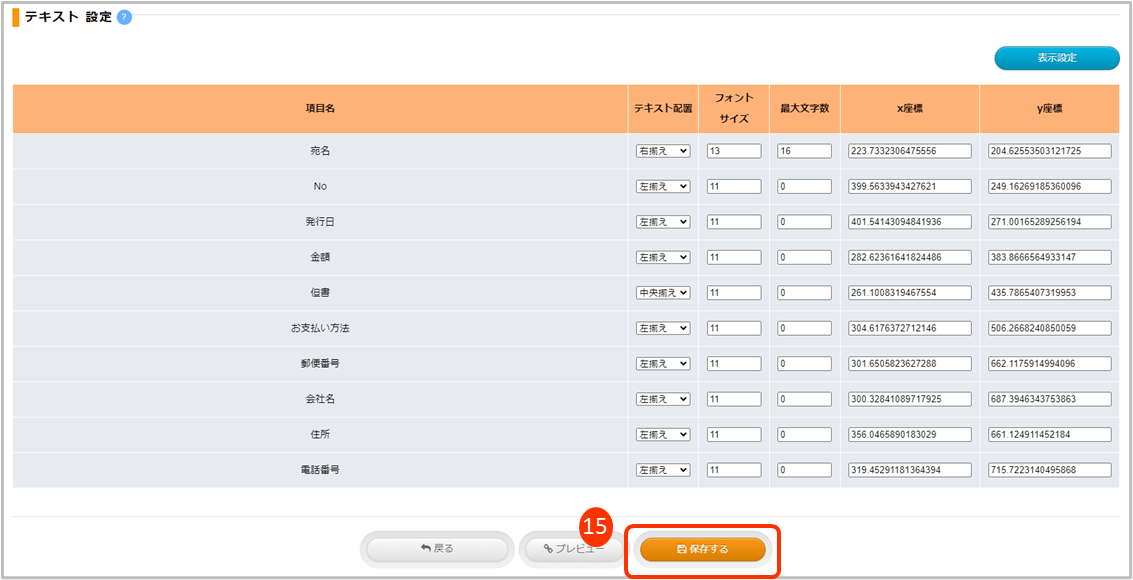Screen dimensions: 1133x580
Task: Click max characters field for 宛名
Action: pyautogui.click(x=804, y=151)
